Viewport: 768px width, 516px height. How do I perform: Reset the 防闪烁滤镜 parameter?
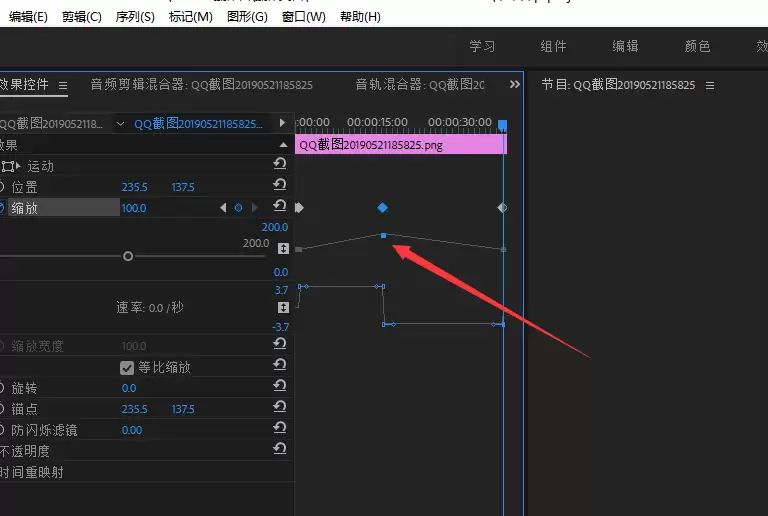click(x=280, y=428)
